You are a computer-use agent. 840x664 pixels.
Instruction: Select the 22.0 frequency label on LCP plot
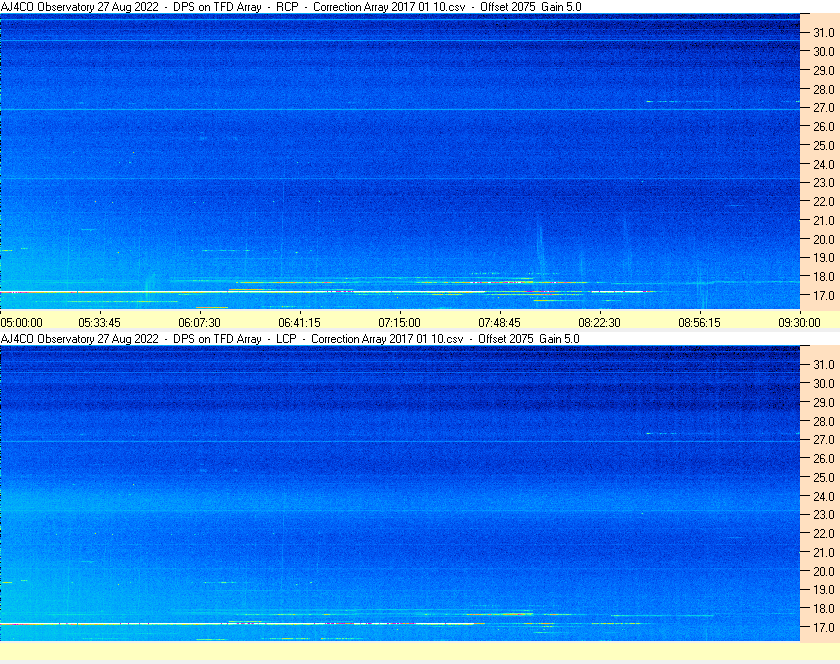(824, 533)
